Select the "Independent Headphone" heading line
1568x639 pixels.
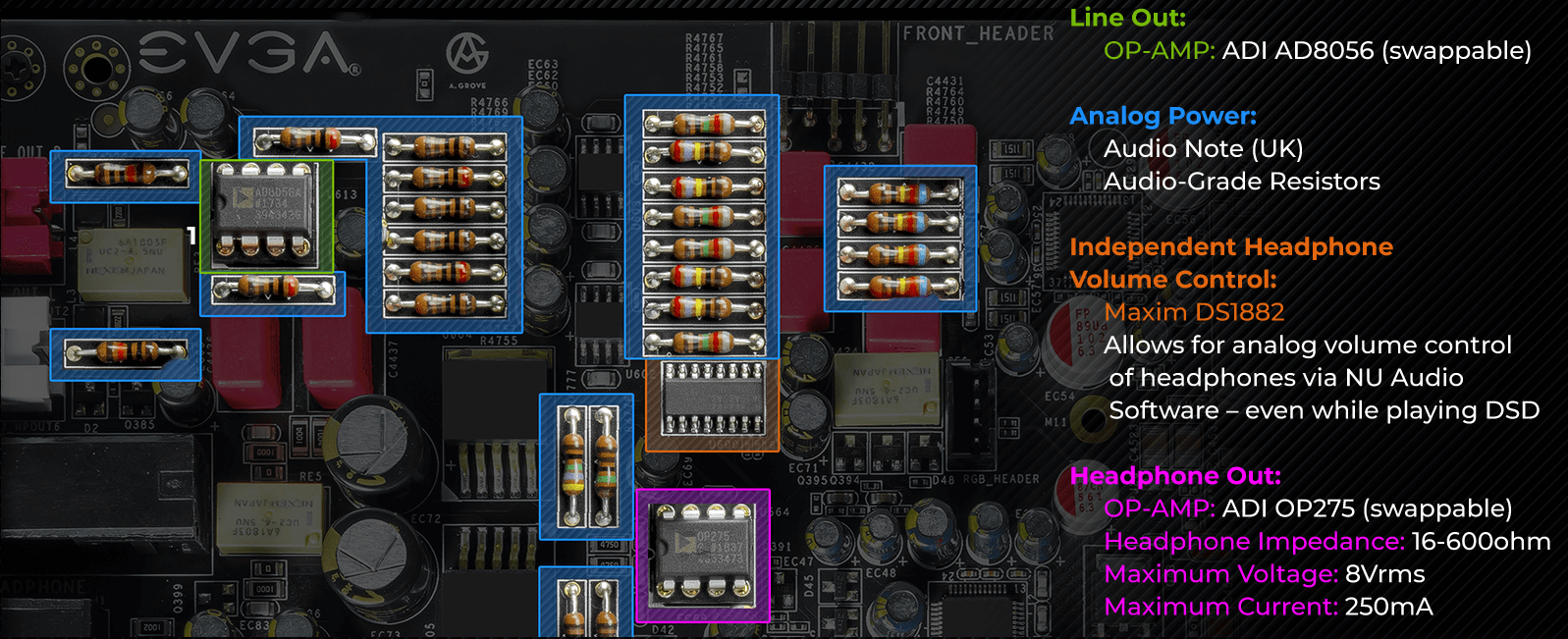1231,246
